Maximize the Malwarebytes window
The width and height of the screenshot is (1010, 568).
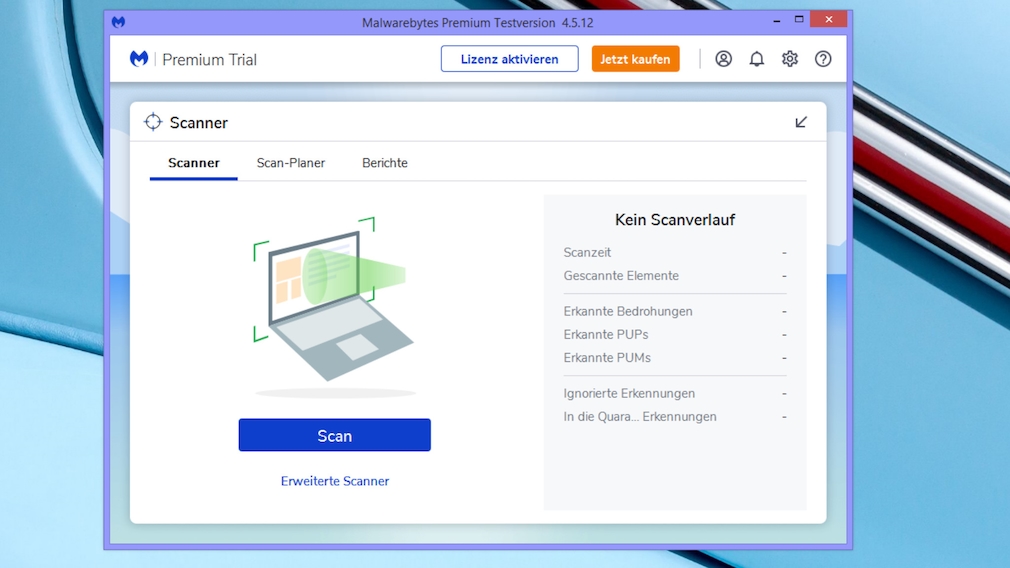799,19
